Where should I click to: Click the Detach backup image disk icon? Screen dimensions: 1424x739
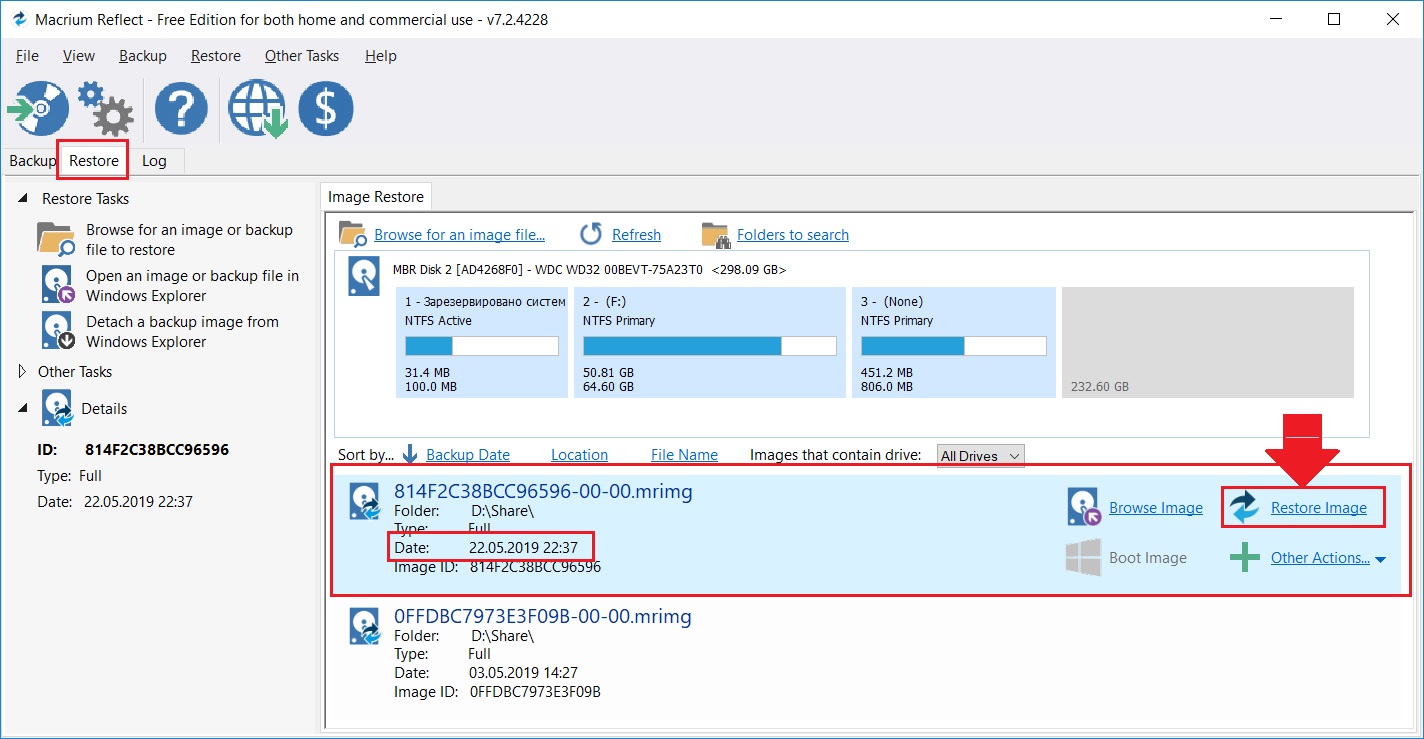[58, 330]
